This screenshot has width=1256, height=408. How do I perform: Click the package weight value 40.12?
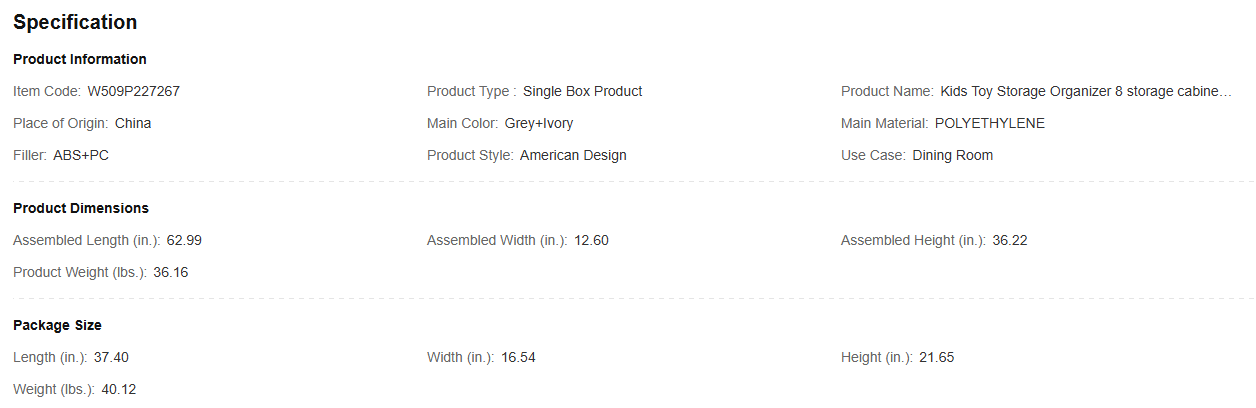point(119,389)
